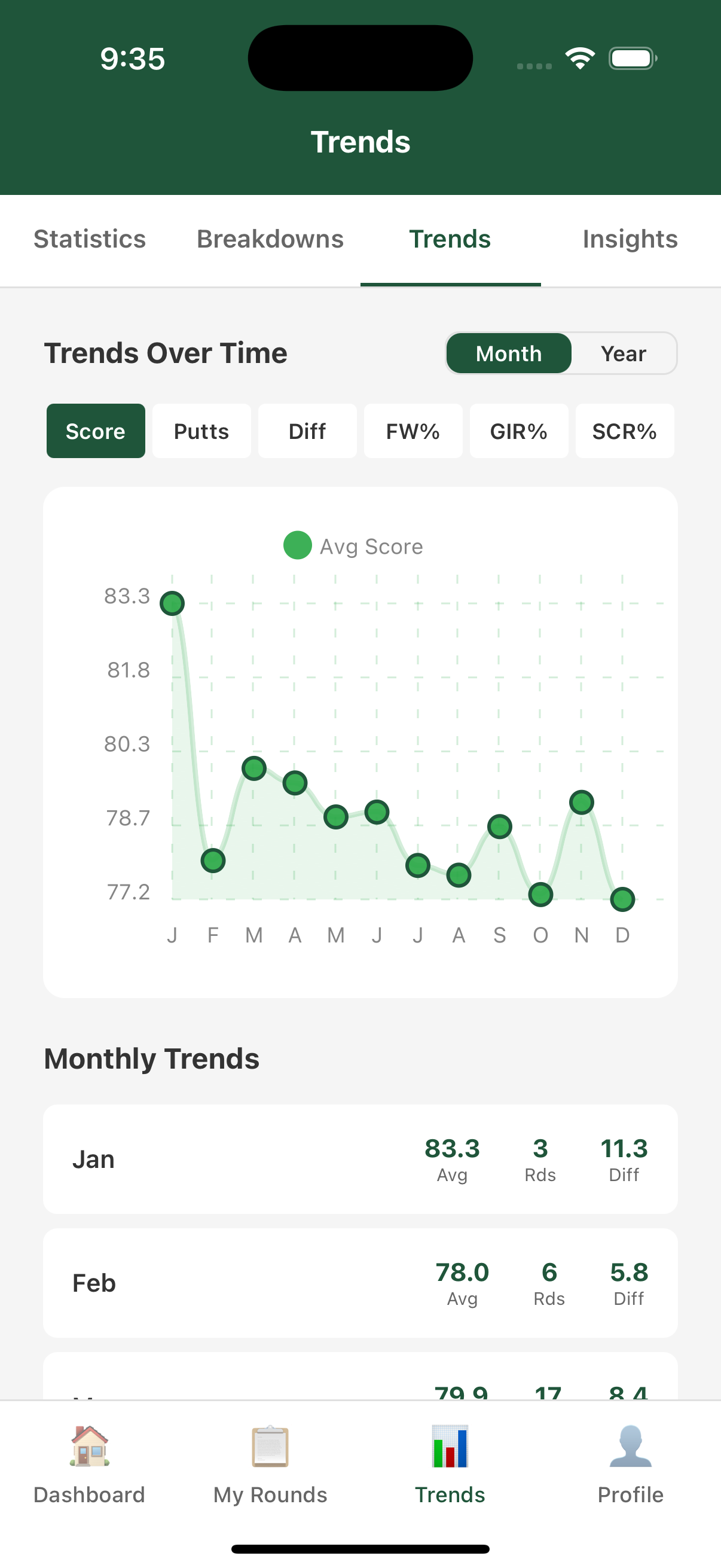The image size is (721, 1568).
Task: Open the Feb monthly trends row
Action: [360, 1283]
